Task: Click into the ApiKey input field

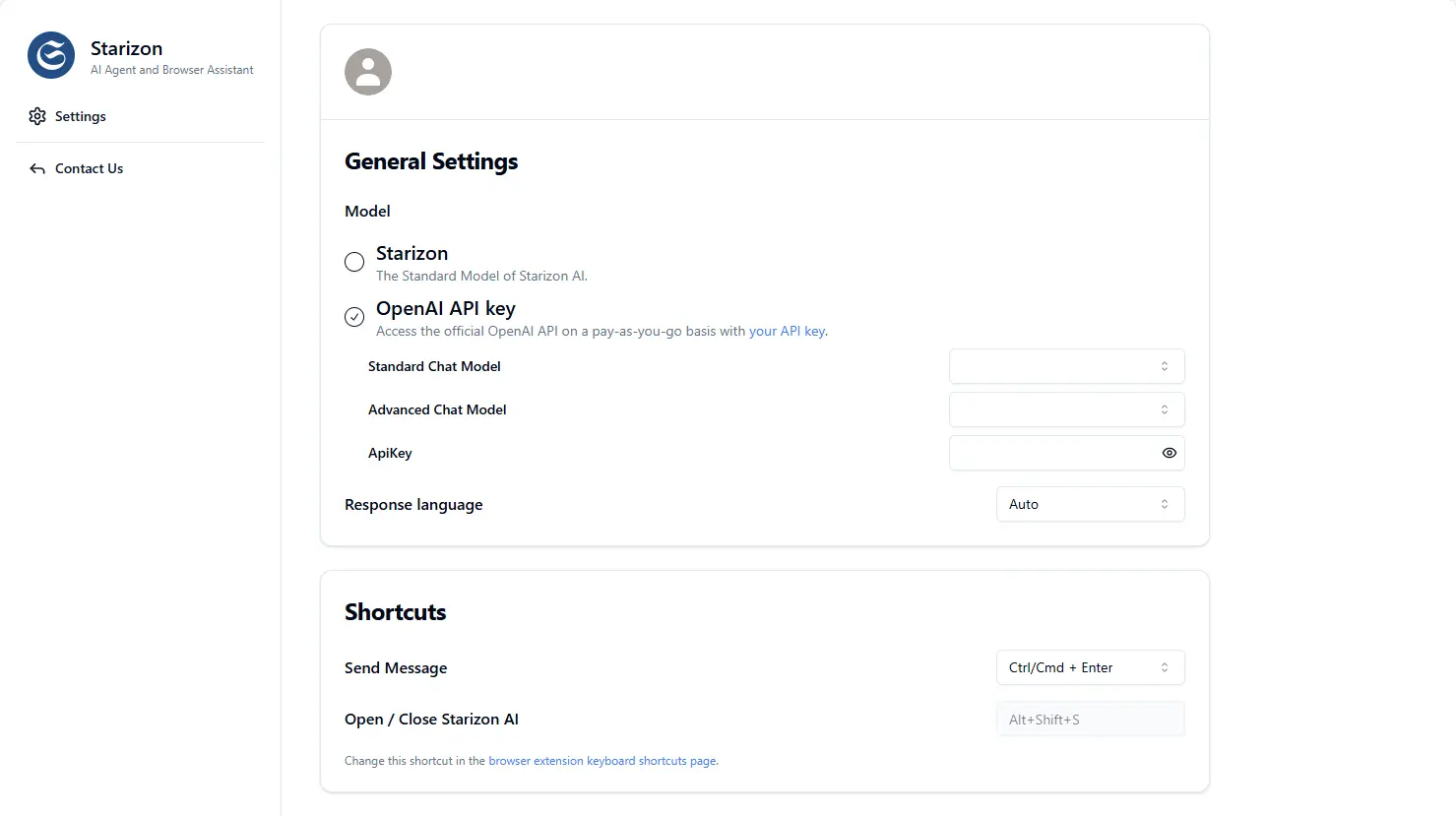Action: [x=1048, y=453]
